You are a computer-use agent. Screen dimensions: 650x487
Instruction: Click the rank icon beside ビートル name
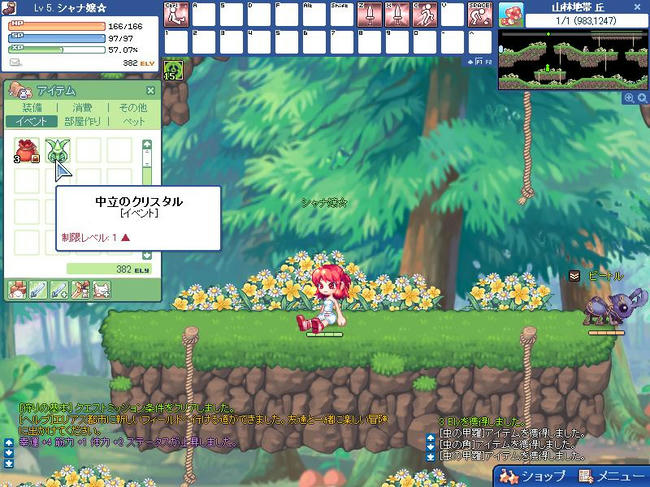574,276
